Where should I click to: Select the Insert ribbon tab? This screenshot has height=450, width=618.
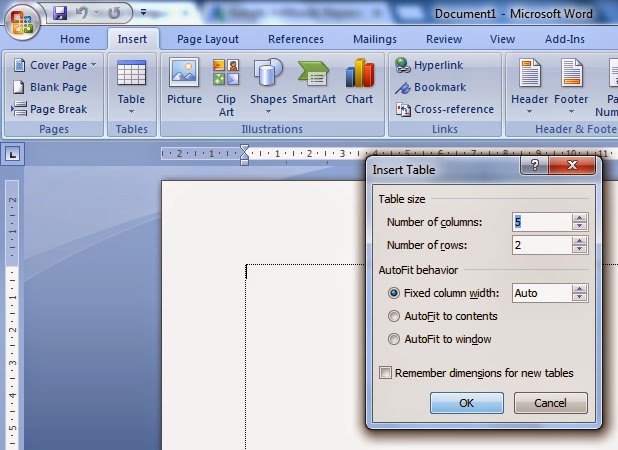click(132, 39)
